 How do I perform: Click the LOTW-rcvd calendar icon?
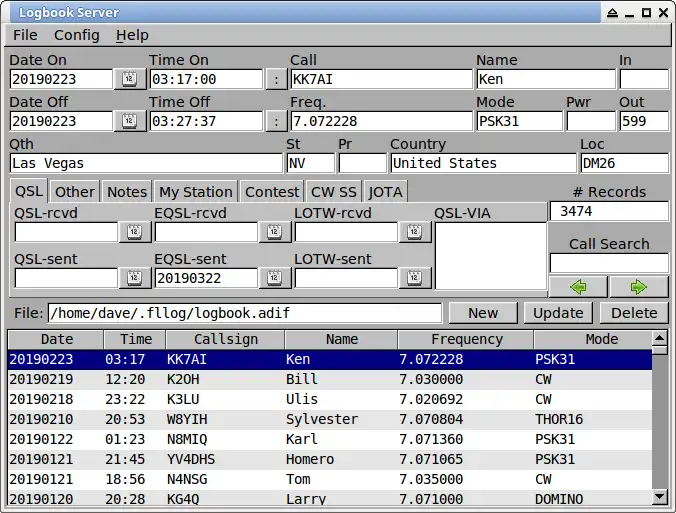click(414, 232)
